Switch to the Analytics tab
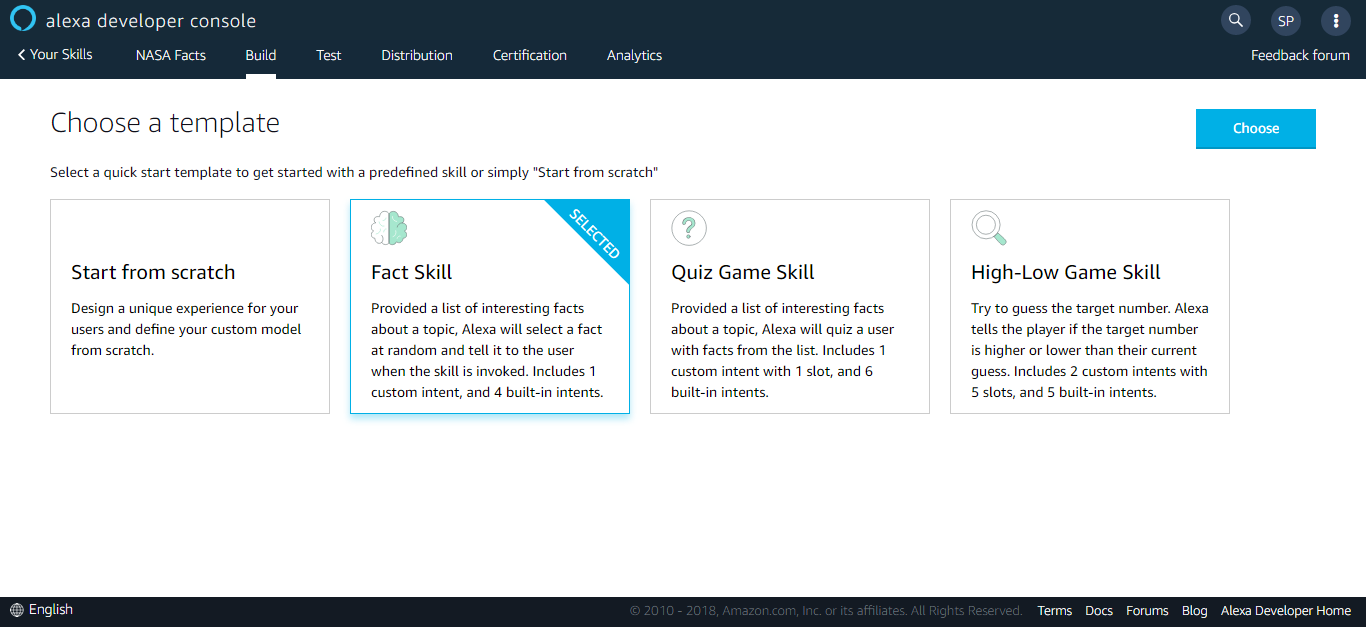Viewport: 1366px width, 627px height. pos(634,55)
